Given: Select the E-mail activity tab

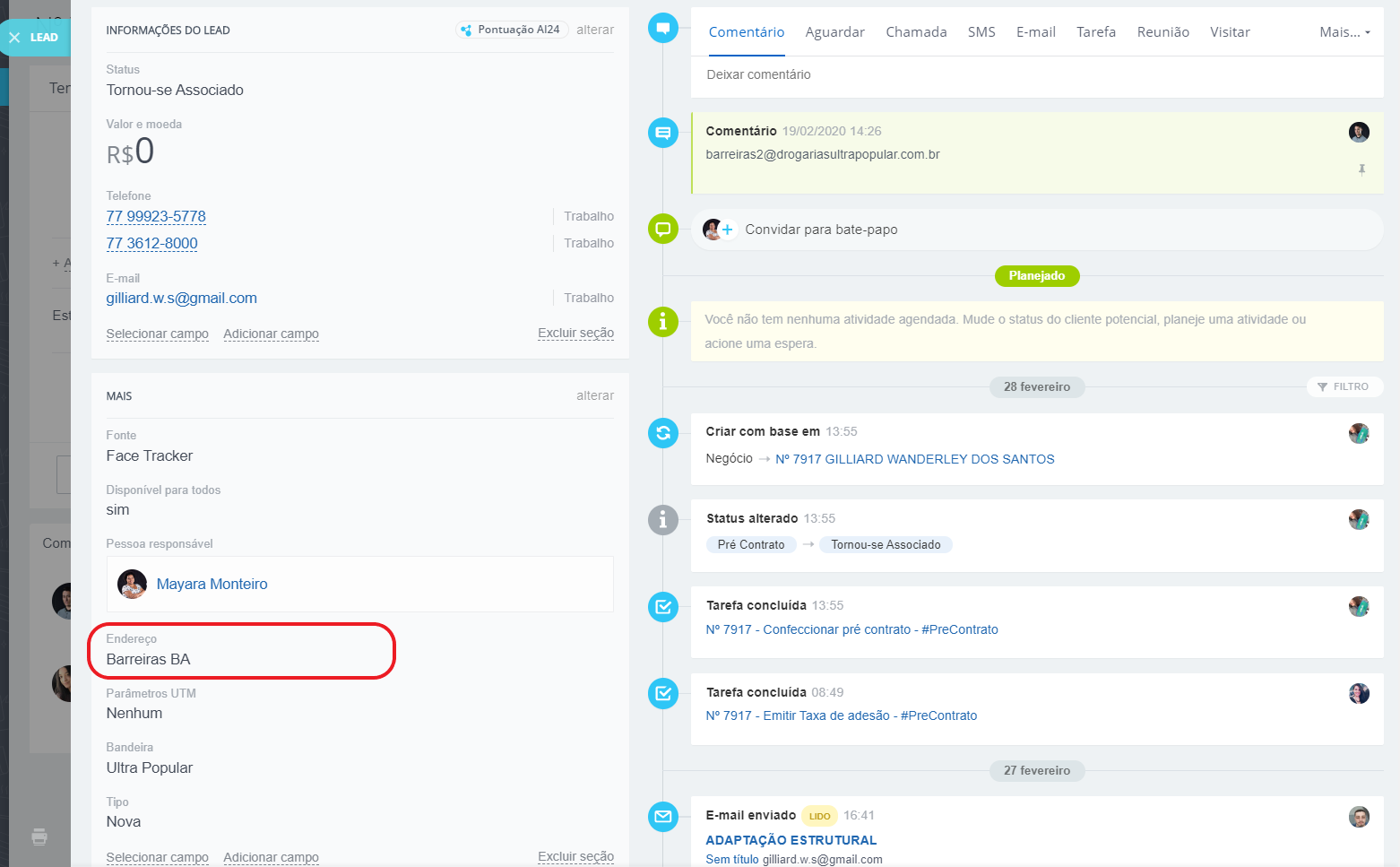Looking at the screenshot, I should pos(1035,32).
